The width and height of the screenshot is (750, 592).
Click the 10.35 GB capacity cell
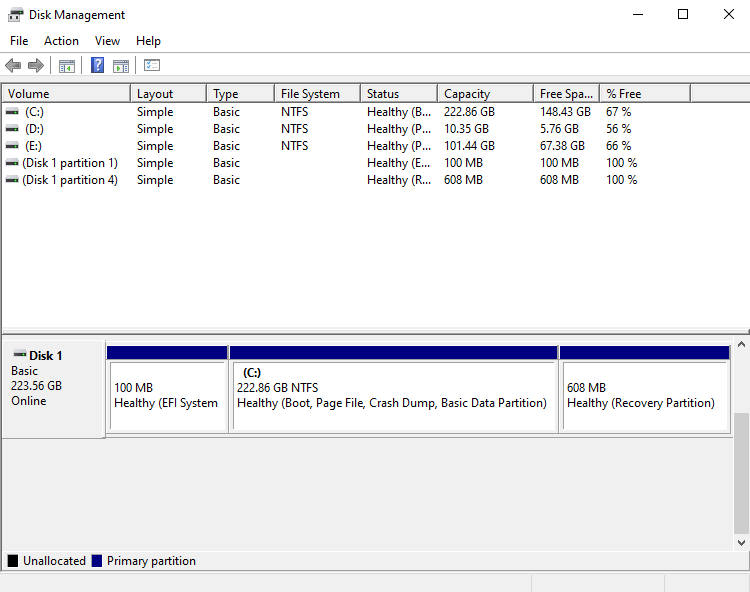pos(466,129)
